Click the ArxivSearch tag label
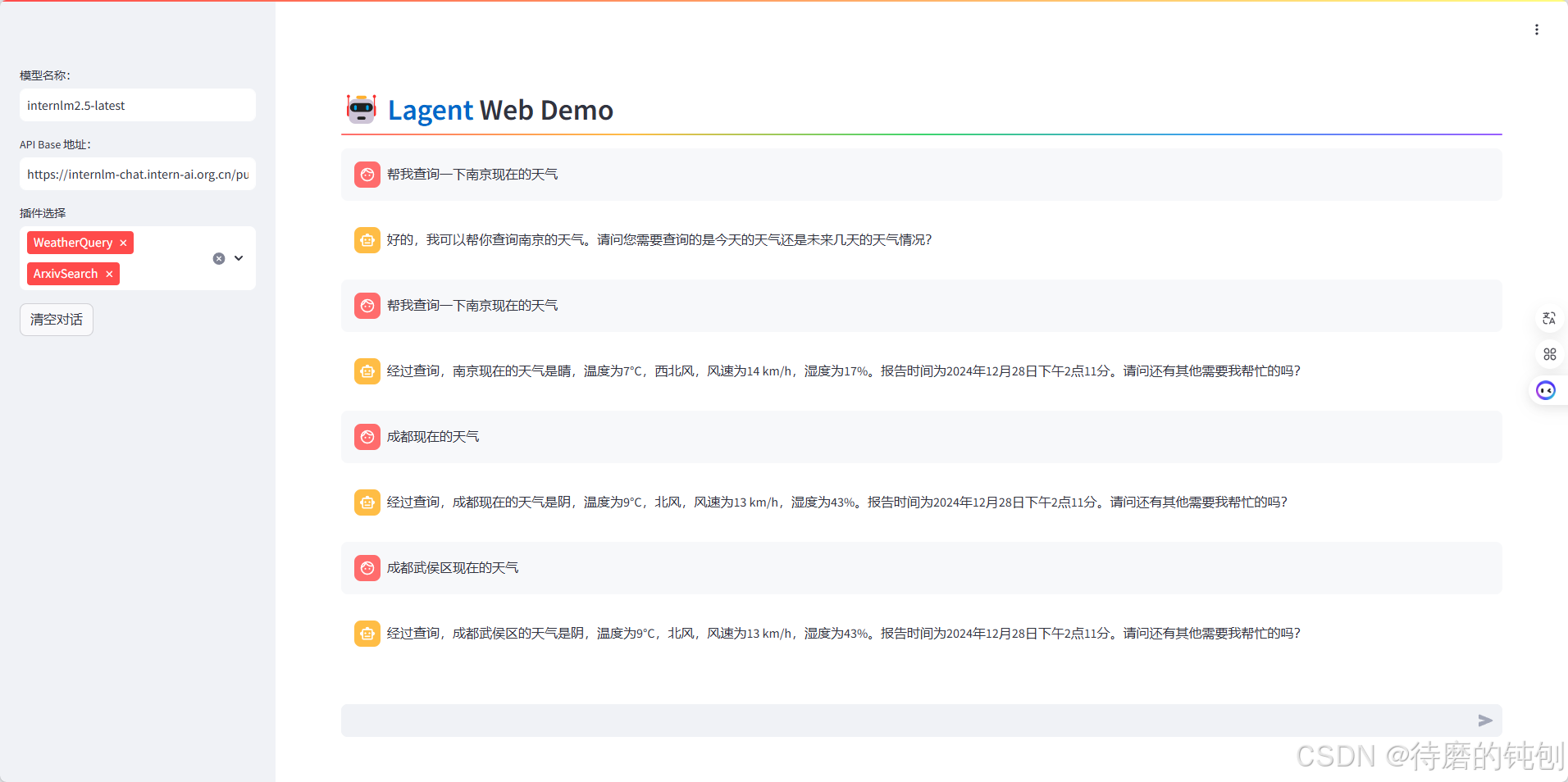This screenshot has height=782, width=1568. click(66, 274)
